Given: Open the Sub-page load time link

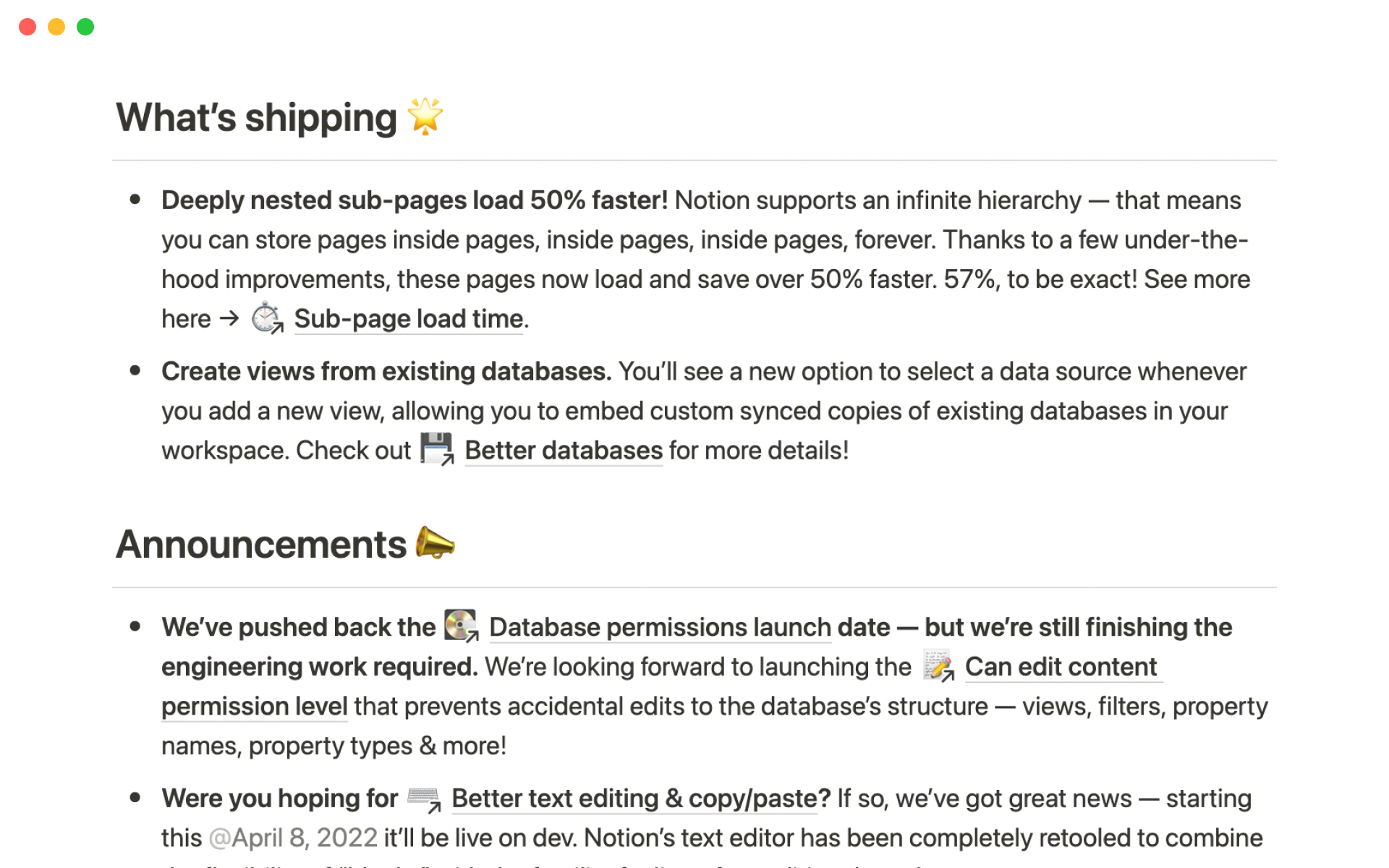Looking at the screenshot, I should click(408, 319).
